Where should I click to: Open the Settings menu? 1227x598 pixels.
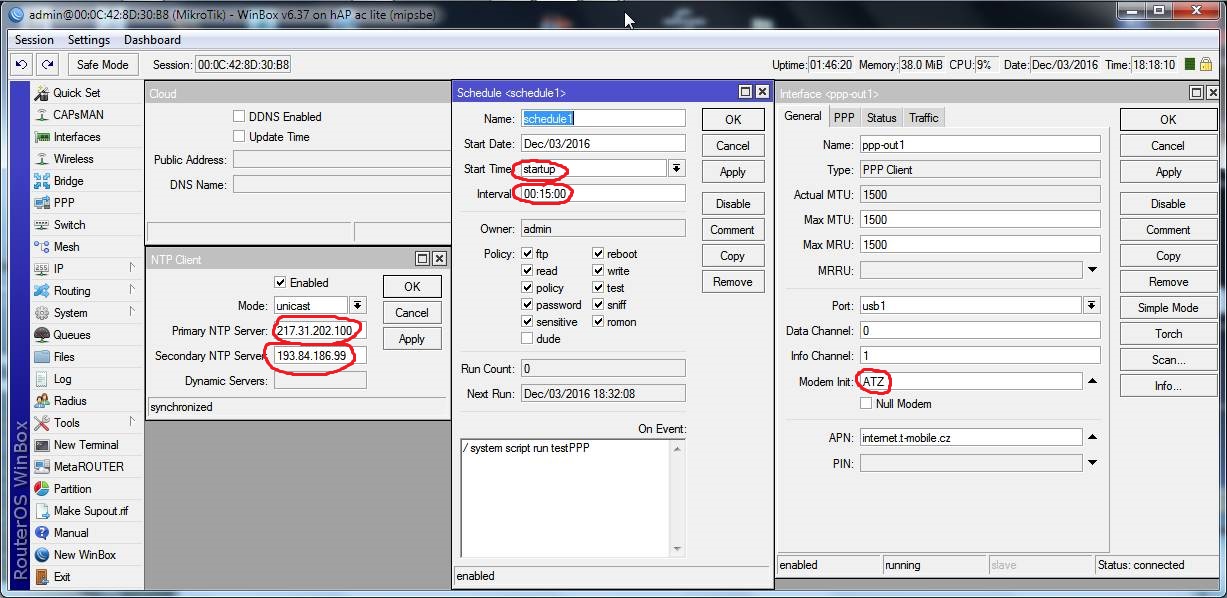pos(89,40)
